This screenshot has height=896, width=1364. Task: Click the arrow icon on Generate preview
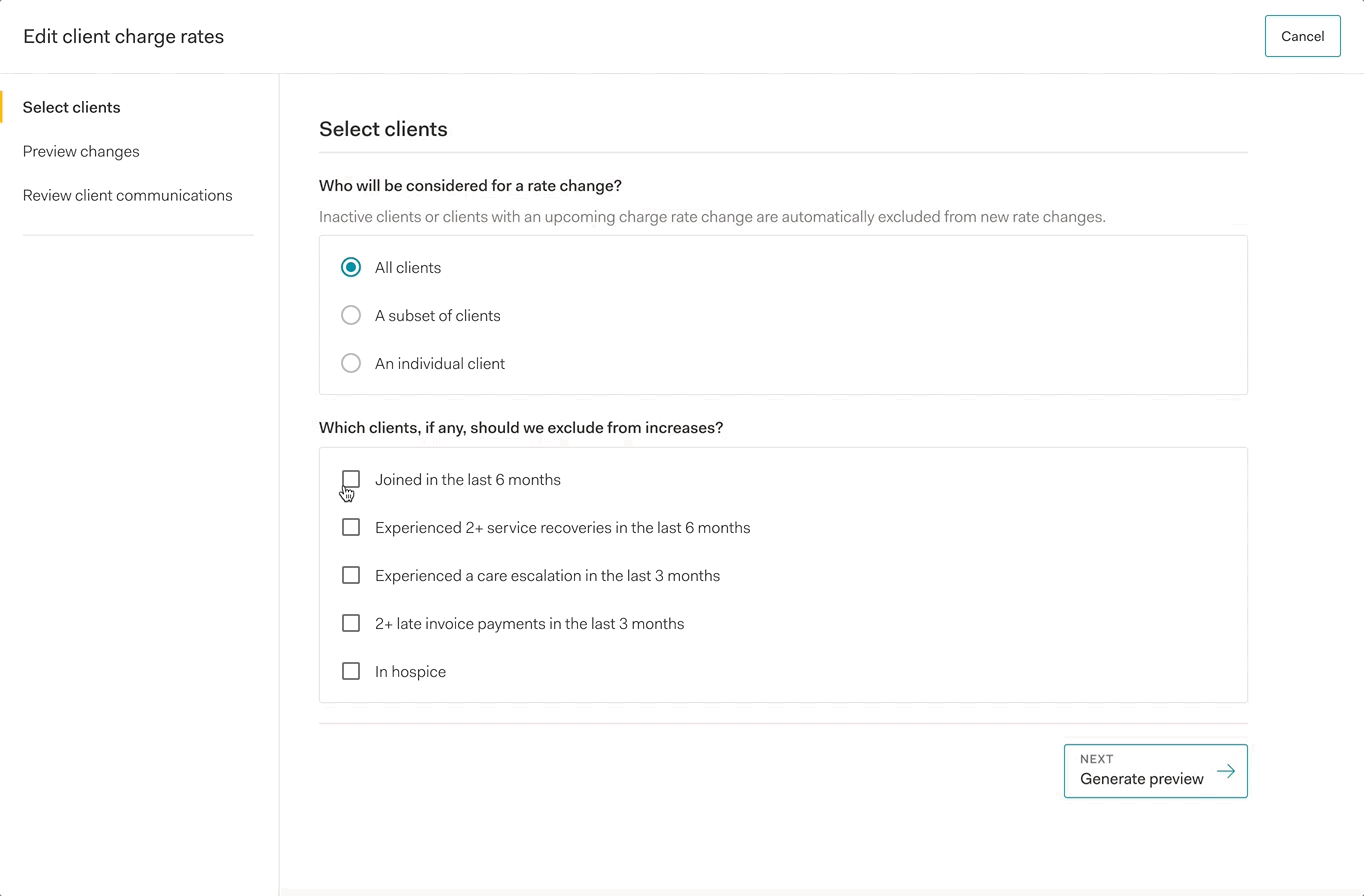1225,771
